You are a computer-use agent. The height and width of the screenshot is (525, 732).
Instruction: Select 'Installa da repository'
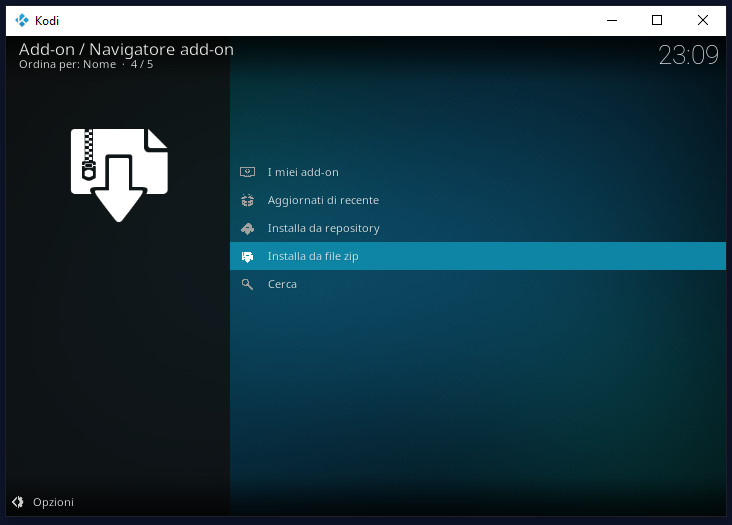point(478,228)
